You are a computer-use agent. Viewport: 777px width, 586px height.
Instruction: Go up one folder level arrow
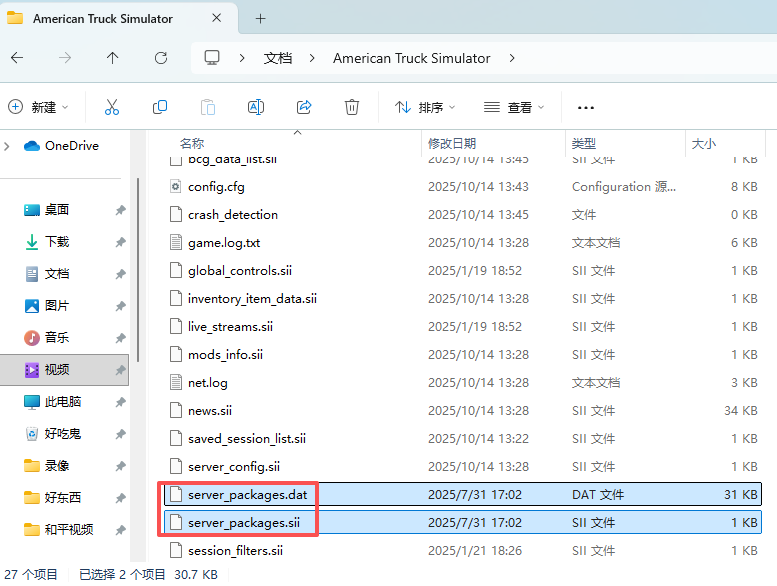click(x=112, y=58)
